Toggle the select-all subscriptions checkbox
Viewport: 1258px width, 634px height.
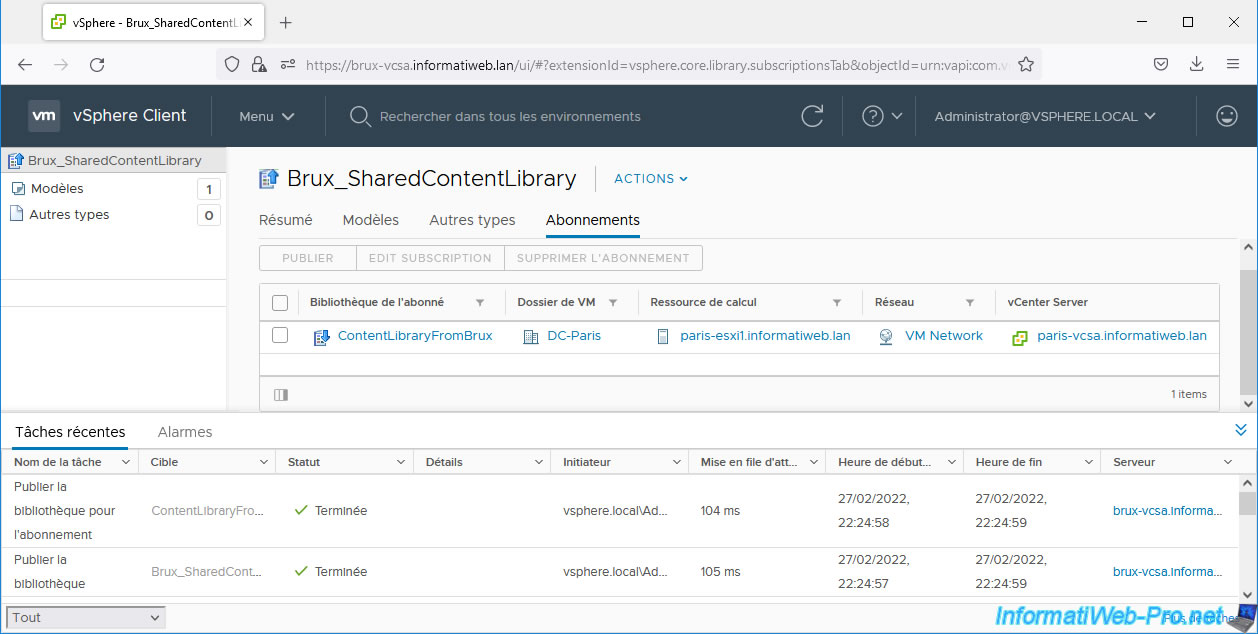pyautogui.click(x=280, y=302)
